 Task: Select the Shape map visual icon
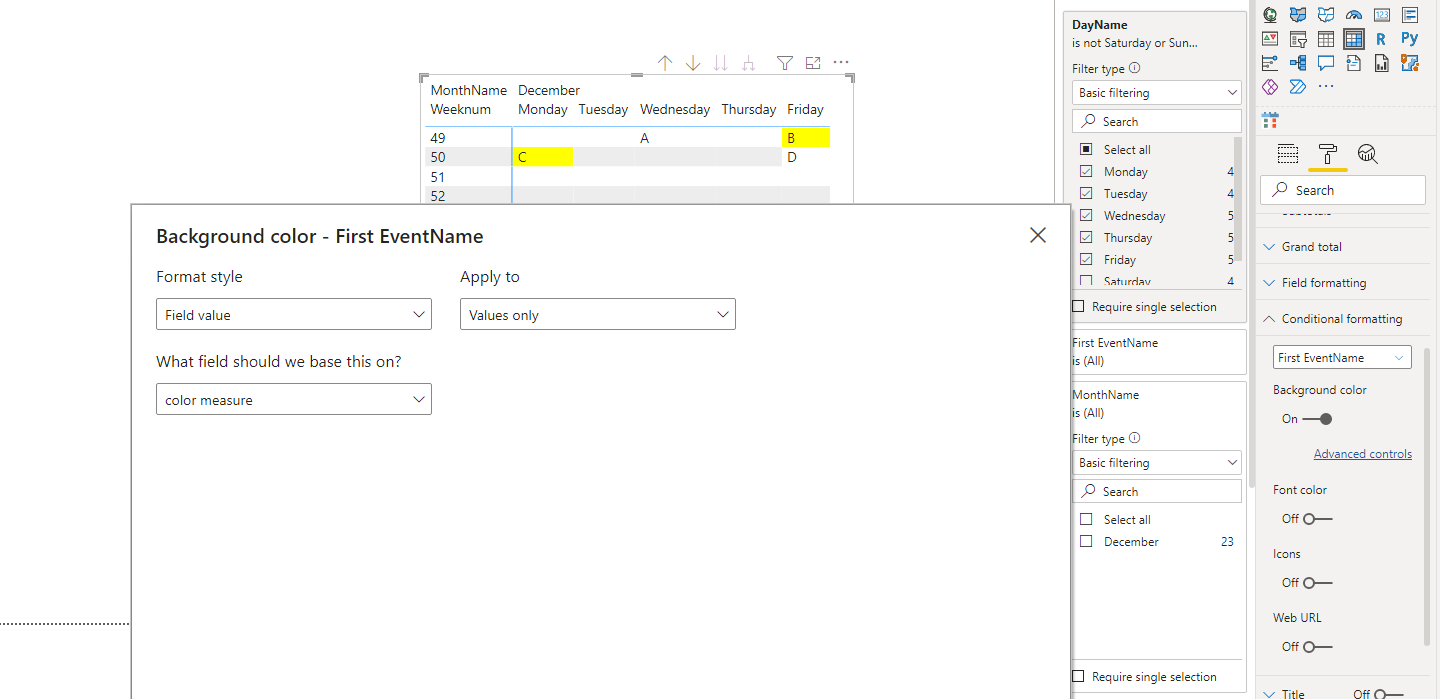coord(1326,14)
